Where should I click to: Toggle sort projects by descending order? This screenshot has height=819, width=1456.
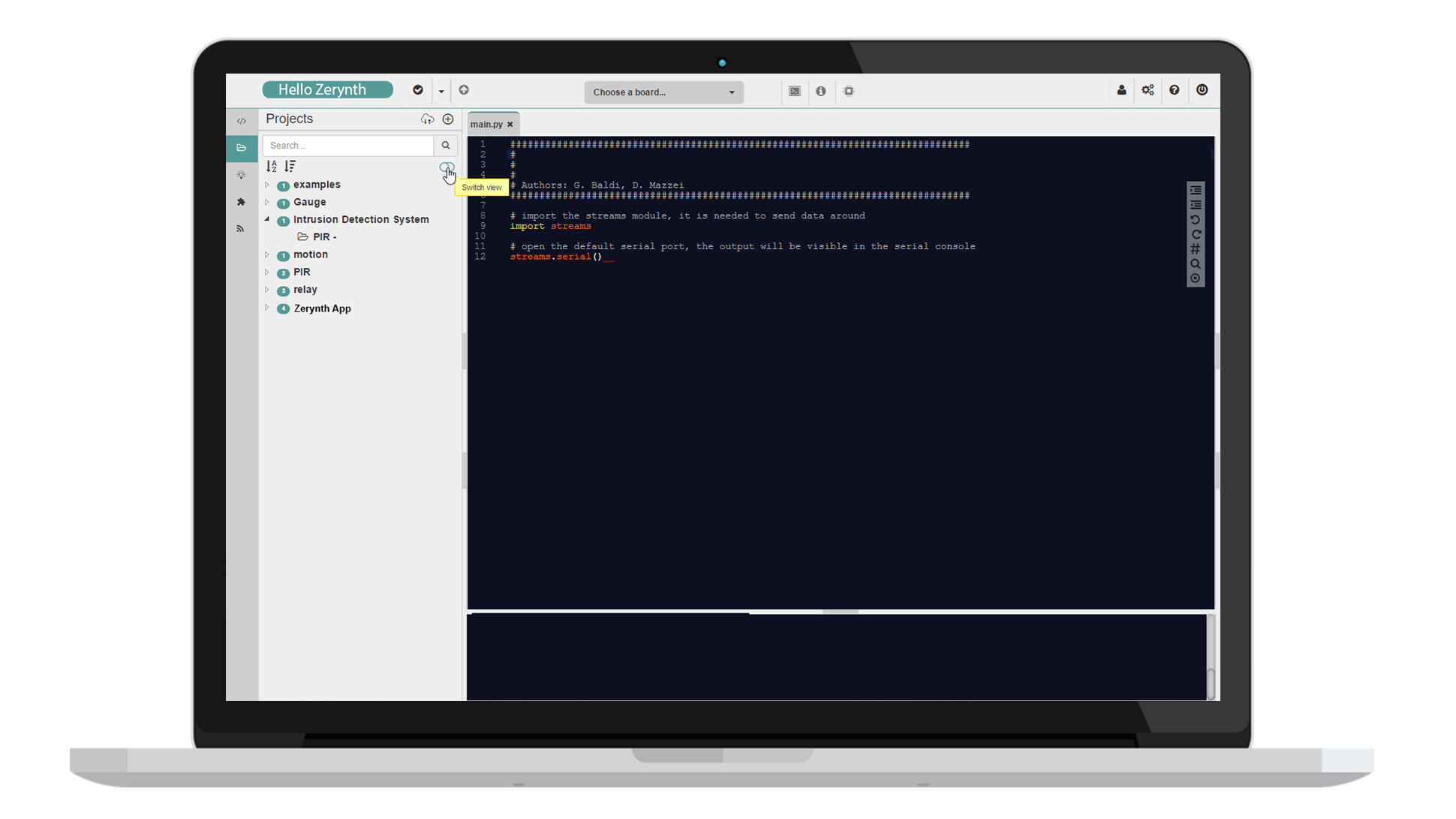[x=290, y=166]
